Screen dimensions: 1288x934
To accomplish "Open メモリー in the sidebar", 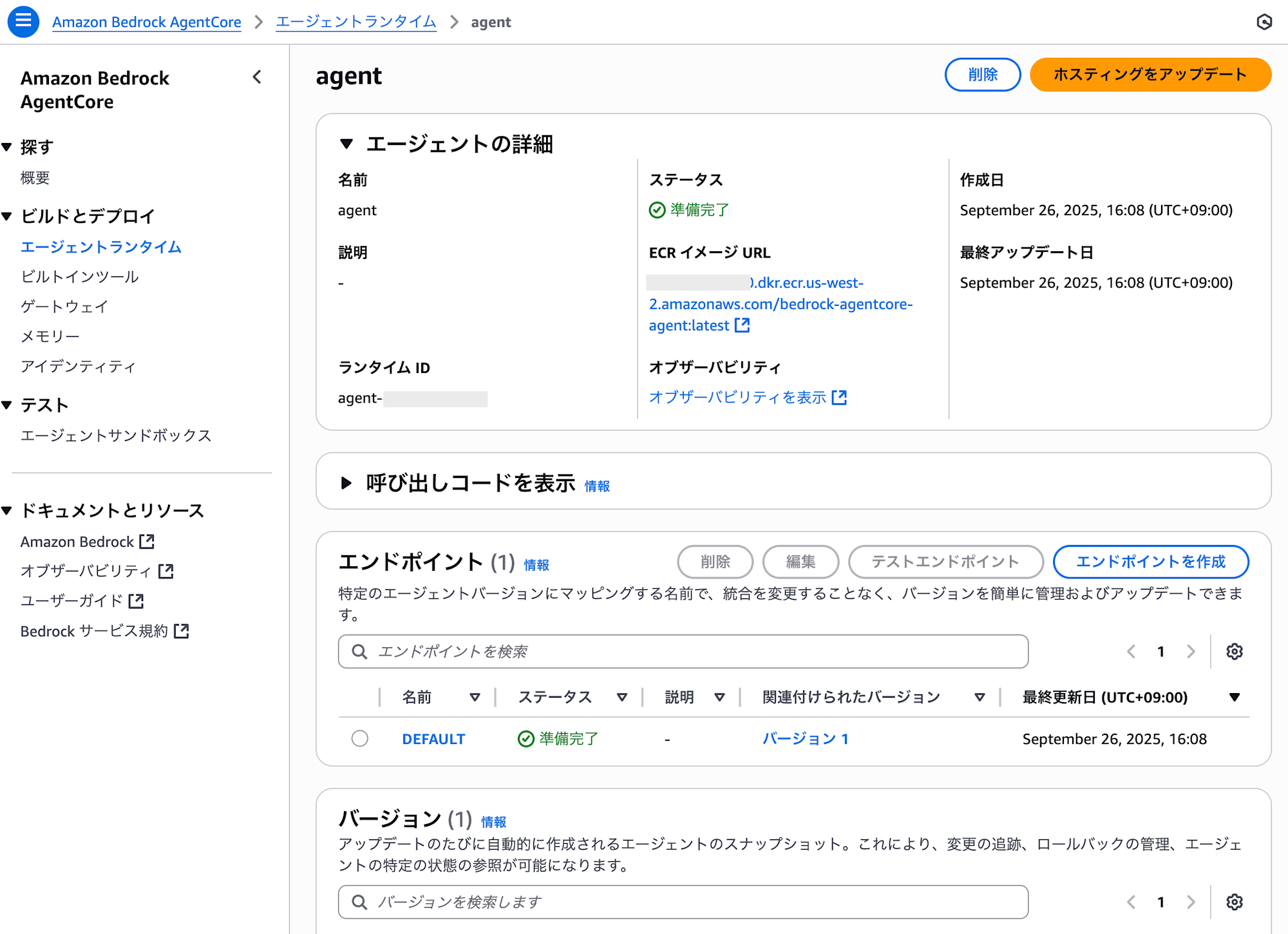I will click(50, 336).
